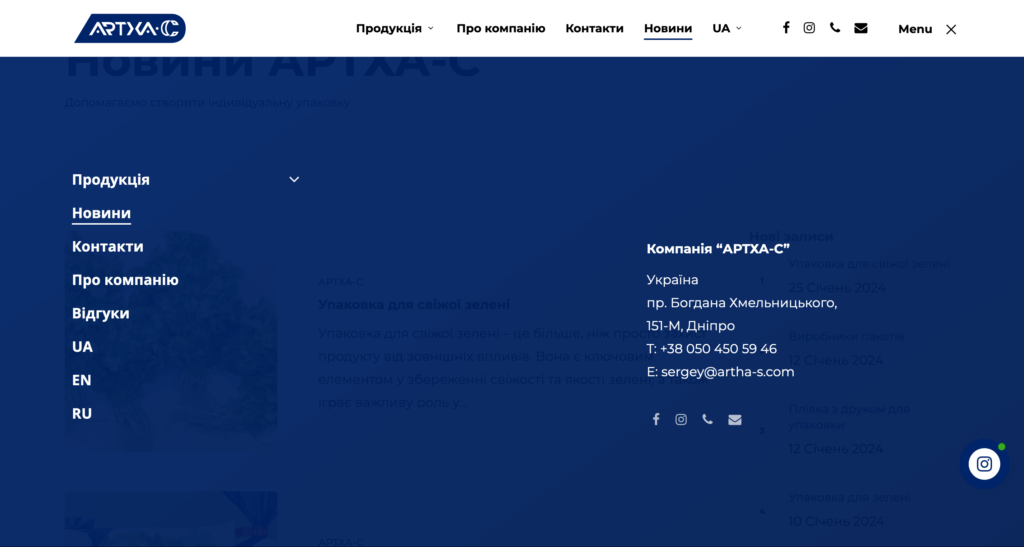The width and height of the screenshot is (1024, 547).
Task: Select Новини in overlay menu
Action: [x=101, y=213]
